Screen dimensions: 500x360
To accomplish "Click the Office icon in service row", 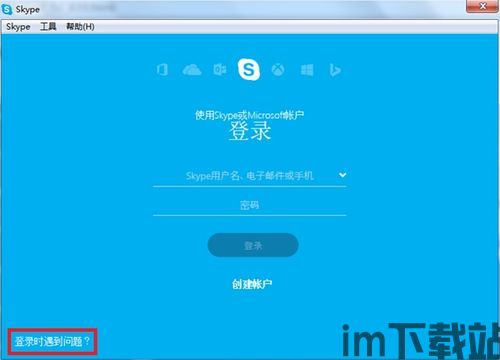I will point(162,70).
